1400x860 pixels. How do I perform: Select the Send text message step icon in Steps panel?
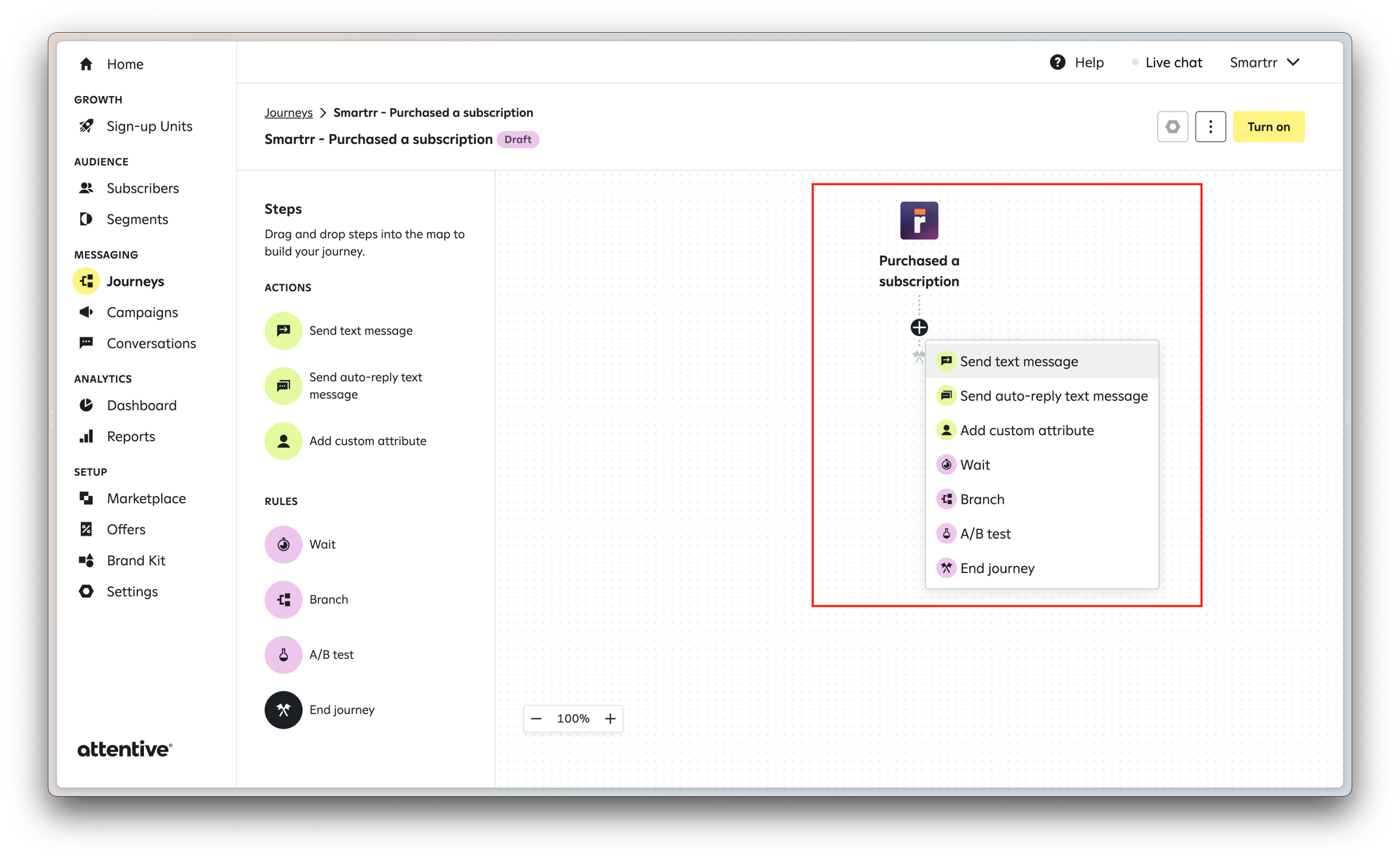(283, 331)
